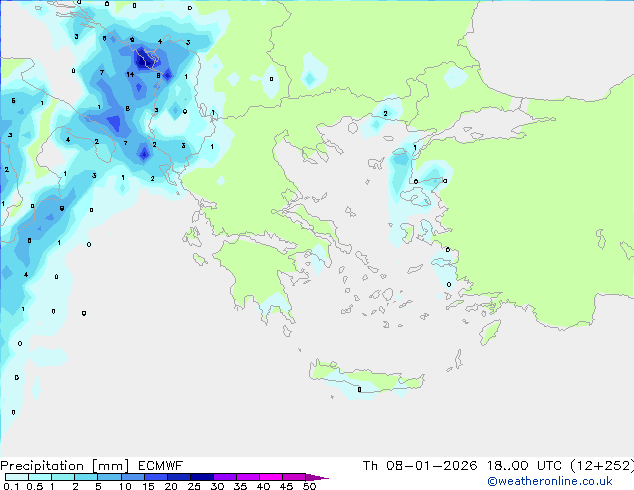Pick the legend swatch between 45 and 50
The width and height of the screenshot is (634, 490).
[x=294, y=477]
